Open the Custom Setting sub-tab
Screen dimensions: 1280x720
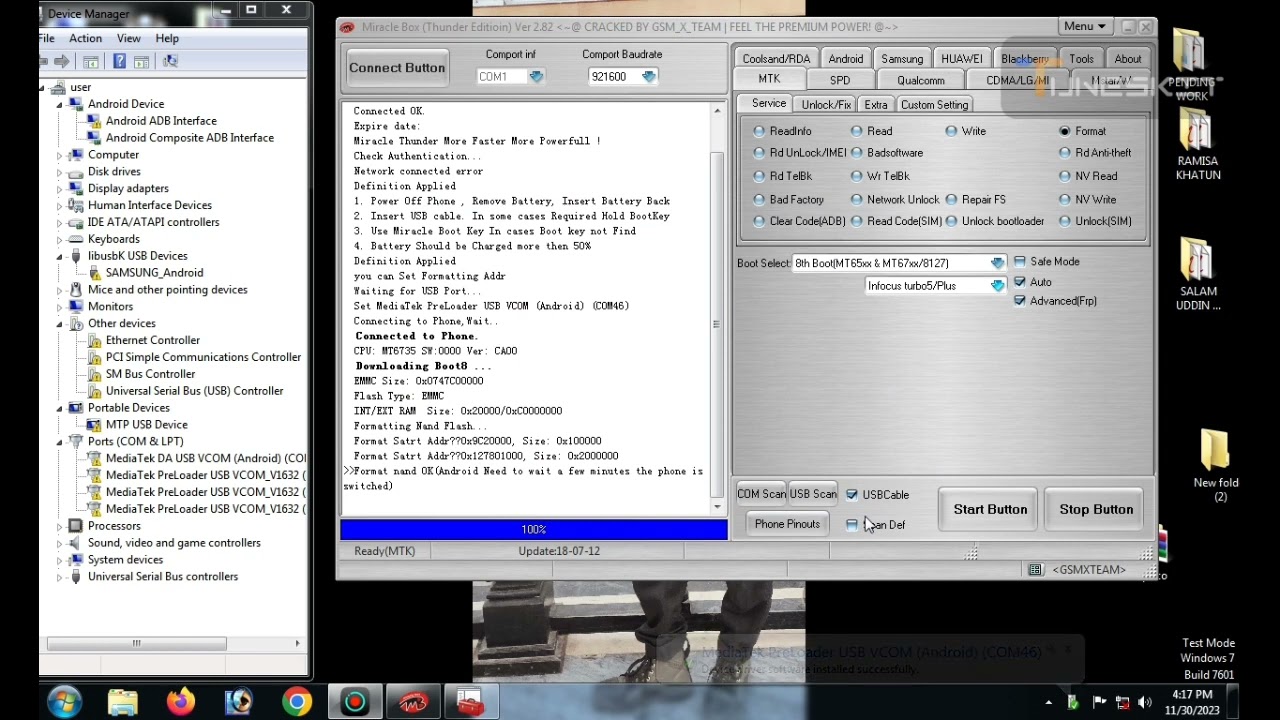934,105
